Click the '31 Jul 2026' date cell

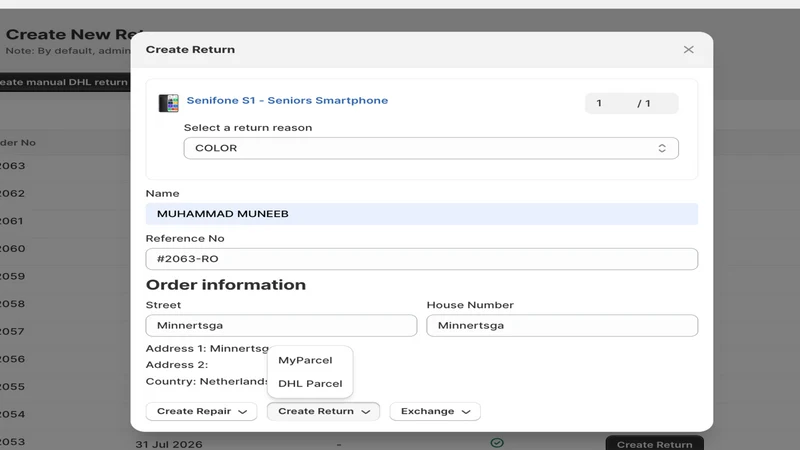[x=169, y=444]
